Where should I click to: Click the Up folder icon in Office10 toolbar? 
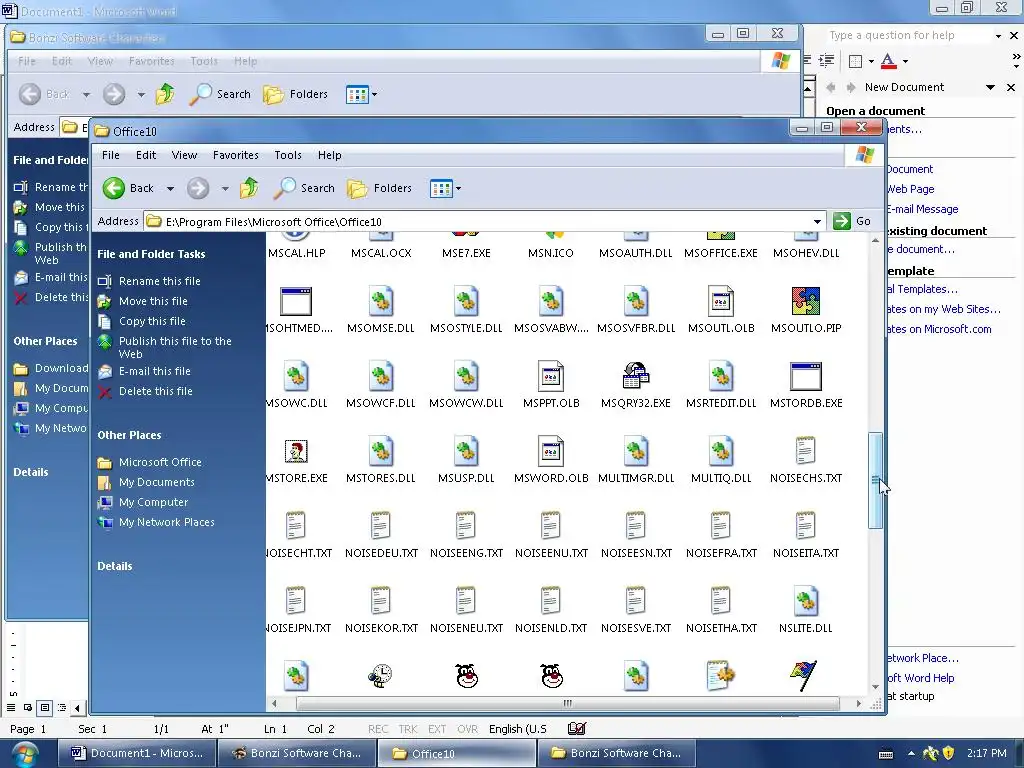249,188
